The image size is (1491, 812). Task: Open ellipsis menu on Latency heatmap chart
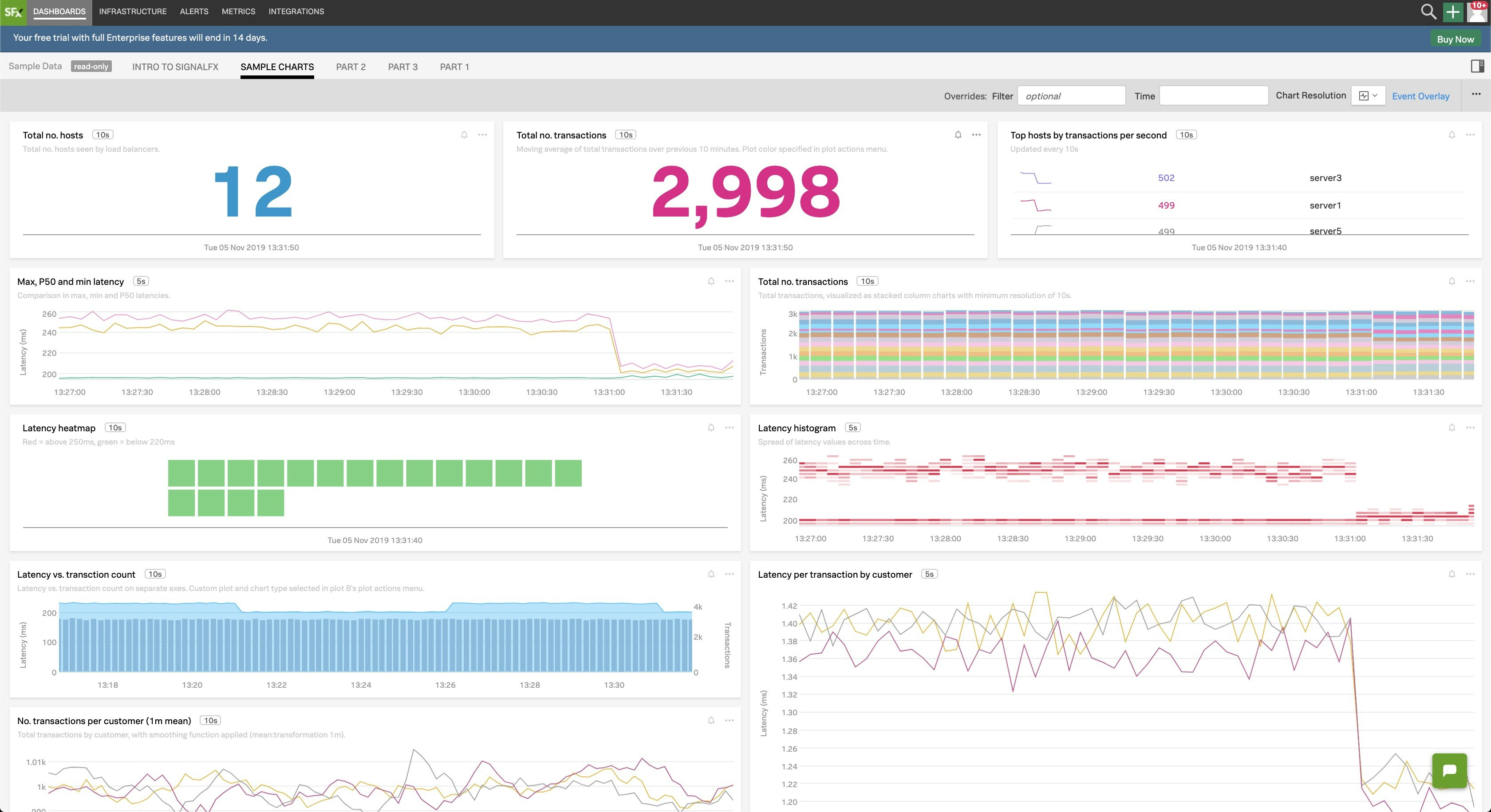[729, 428]
